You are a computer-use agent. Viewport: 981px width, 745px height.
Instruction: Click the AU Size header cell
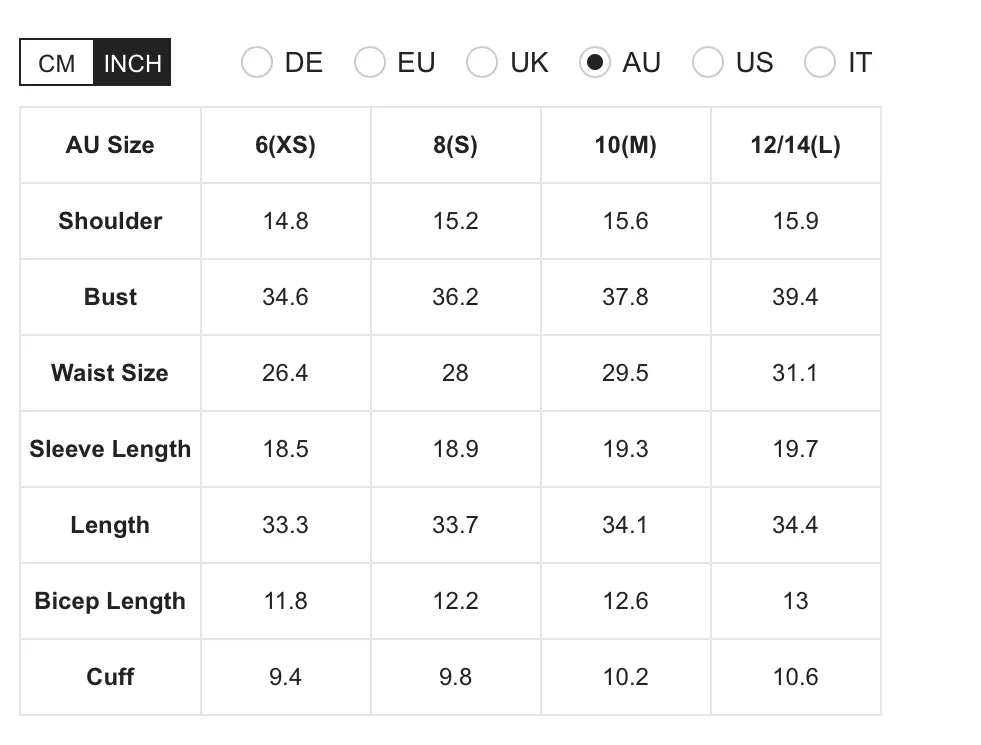109,145
